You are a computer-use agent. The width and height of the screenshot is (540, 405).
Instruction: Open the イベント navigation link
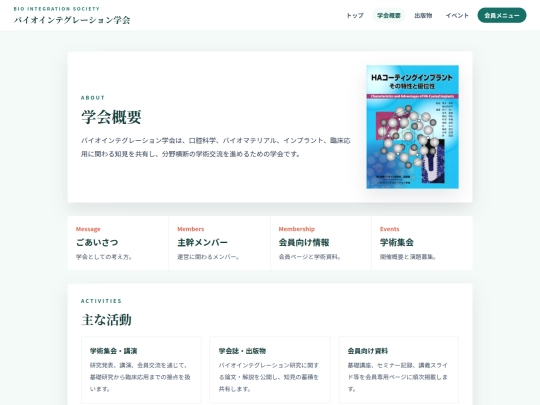(457, 15)
